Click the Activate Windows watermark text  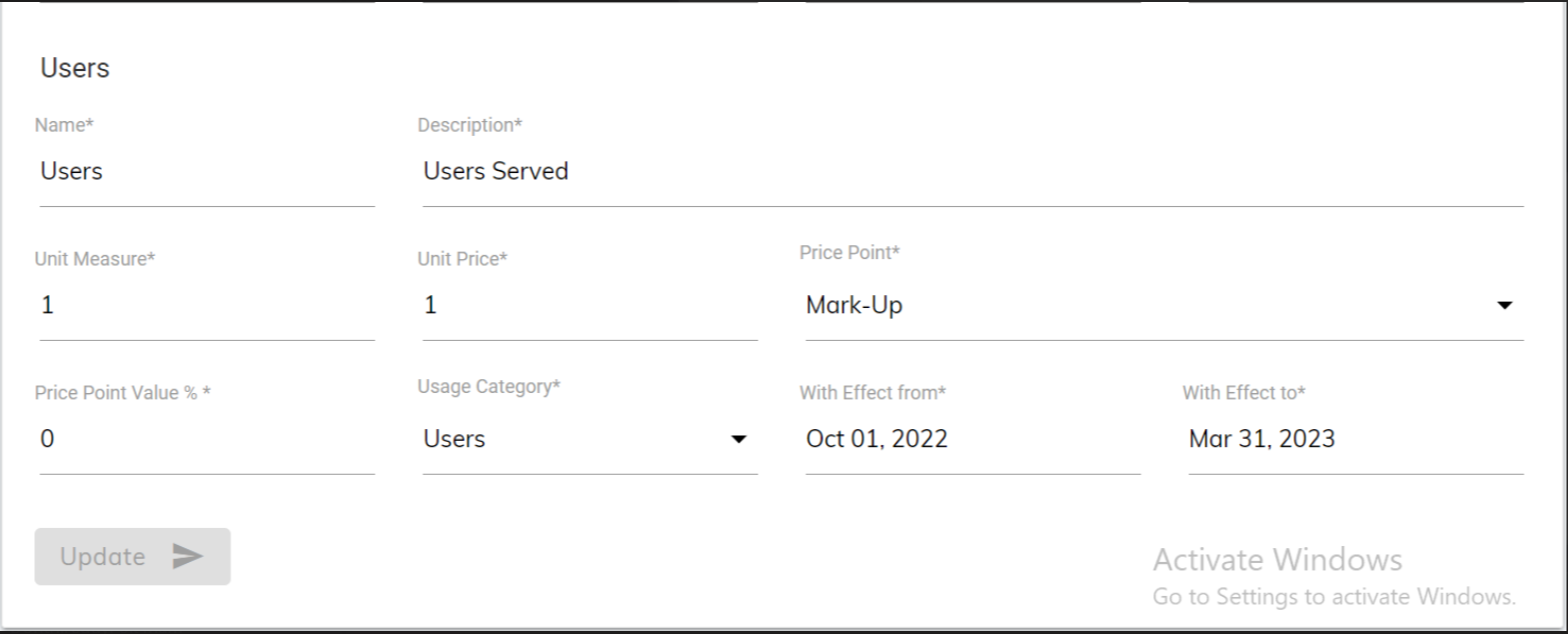pyautogui.click(x=1277, y=560)
